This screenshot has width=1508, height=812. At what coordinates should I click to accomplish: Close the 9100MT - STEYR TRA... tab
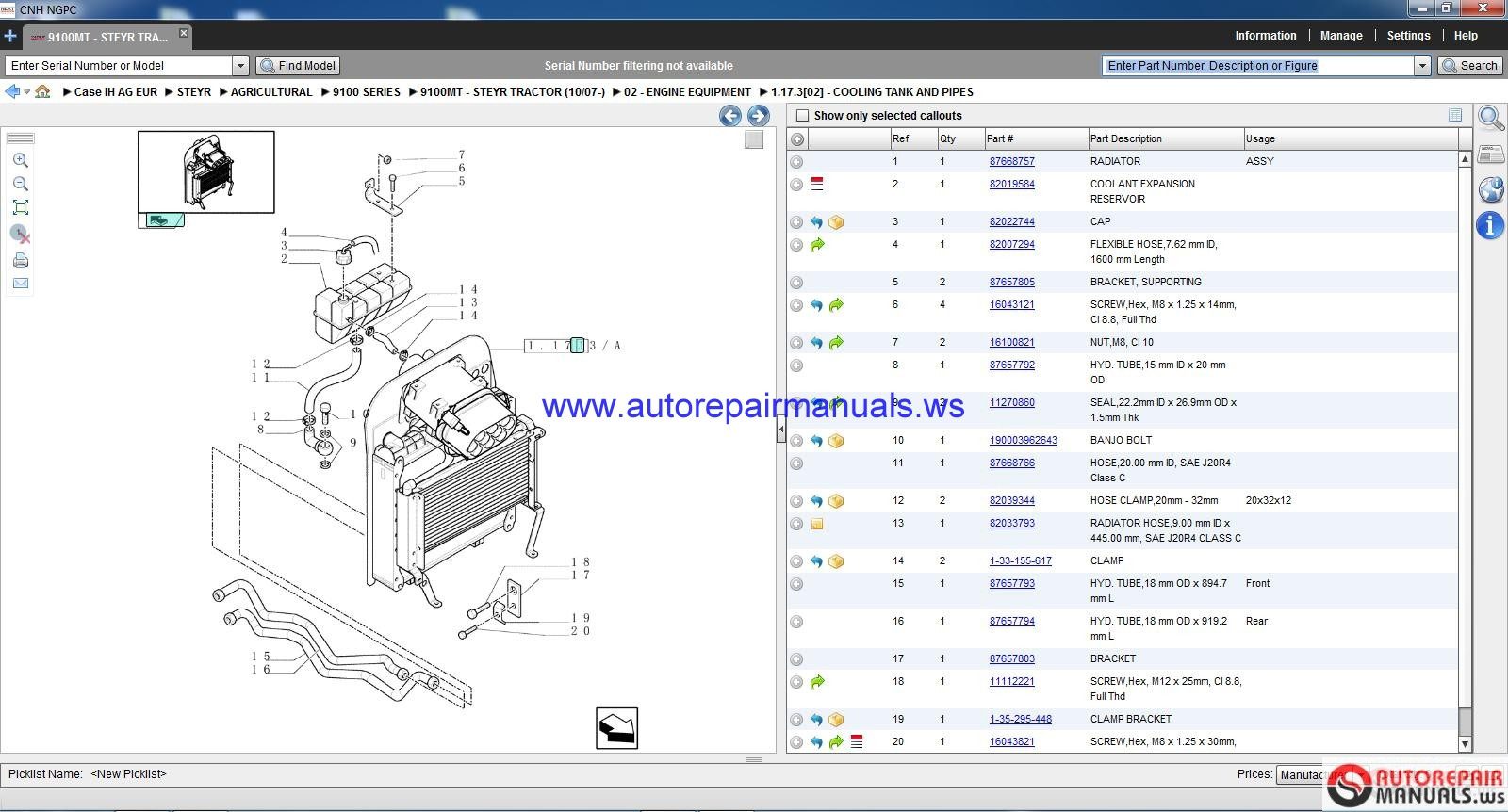[x=184, y=33]
